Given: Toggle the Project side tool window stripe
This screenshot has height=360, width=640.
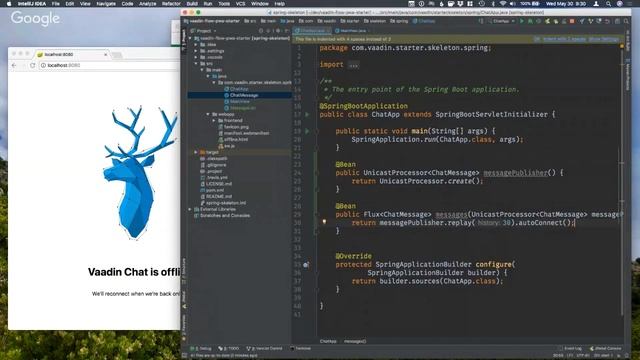Looking at the screenshot, I should click(x=184, y=40).
